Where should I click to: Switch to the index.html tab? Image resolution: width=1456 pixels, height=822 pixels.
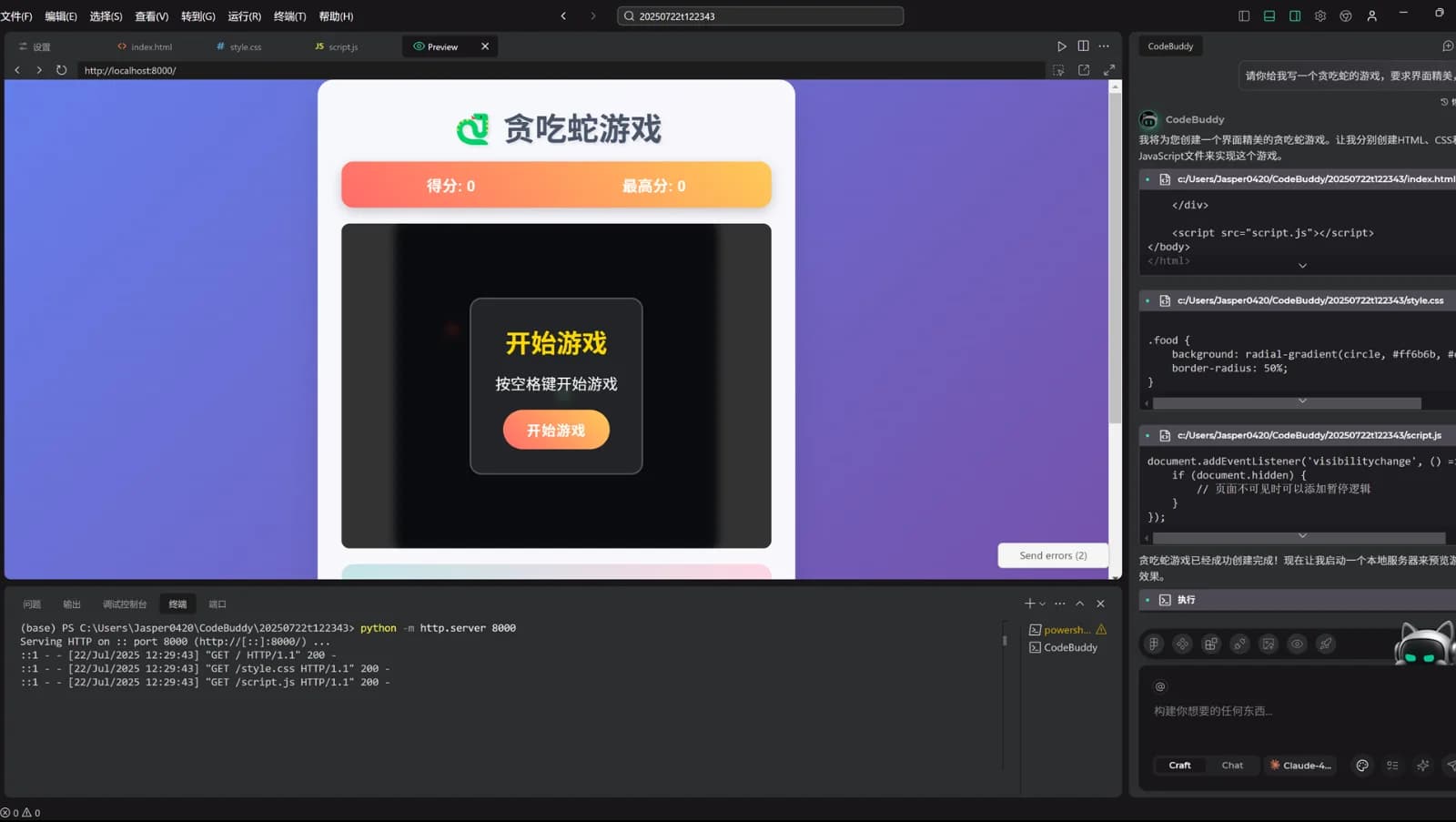pyautogui.click(x=146, y=46)
